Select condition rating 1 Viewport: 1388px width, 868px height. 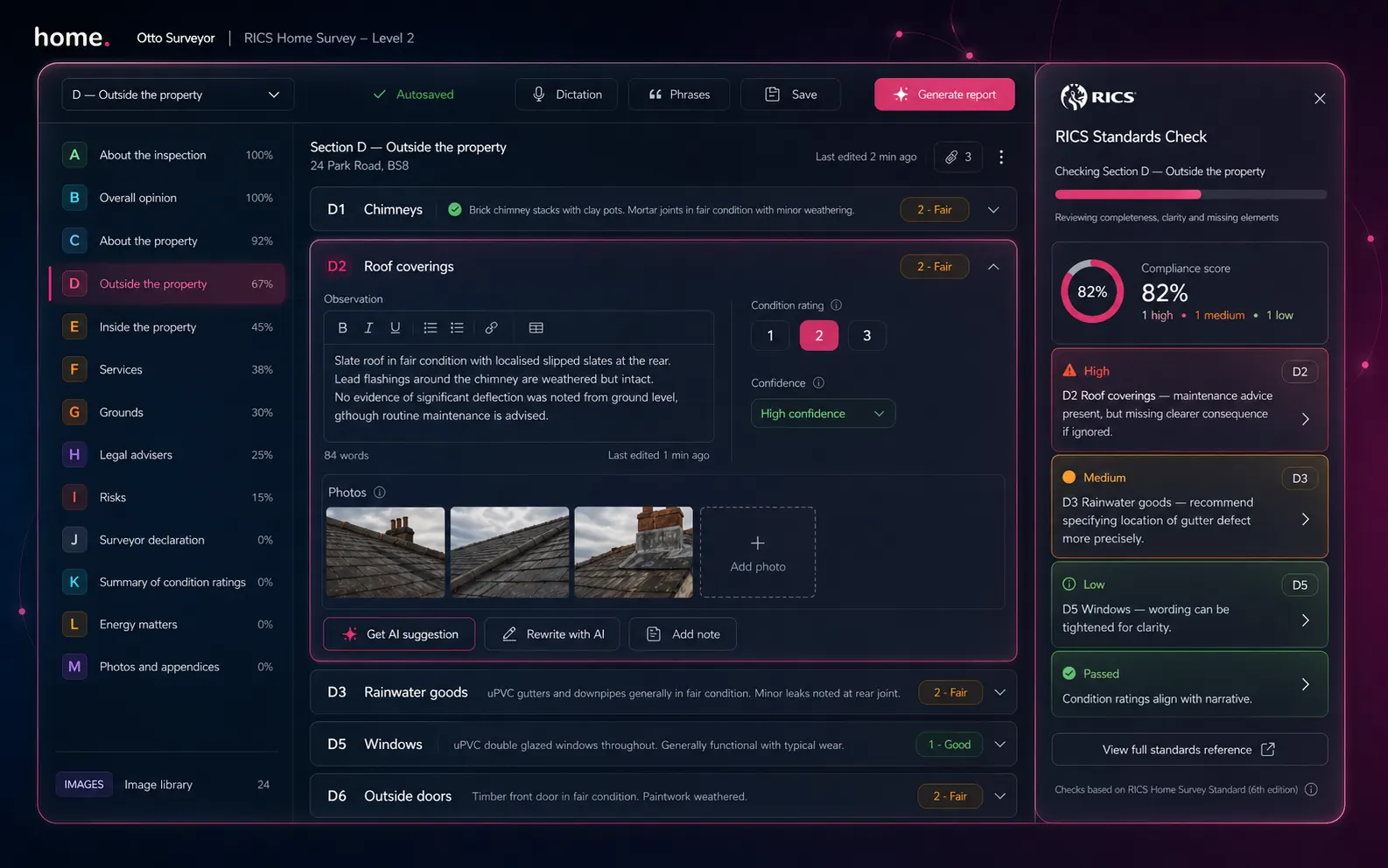click(770, 336)
